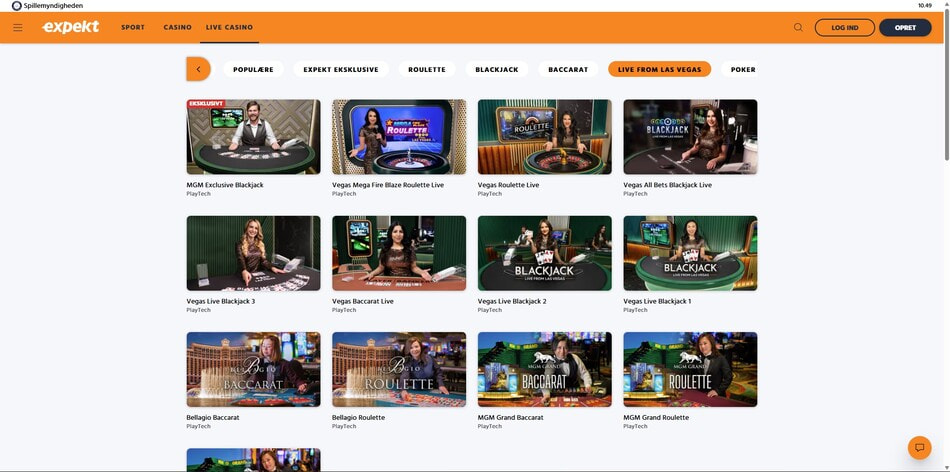Click PlayTech under Bellagio Baccarat

click(x=199, y=426)
